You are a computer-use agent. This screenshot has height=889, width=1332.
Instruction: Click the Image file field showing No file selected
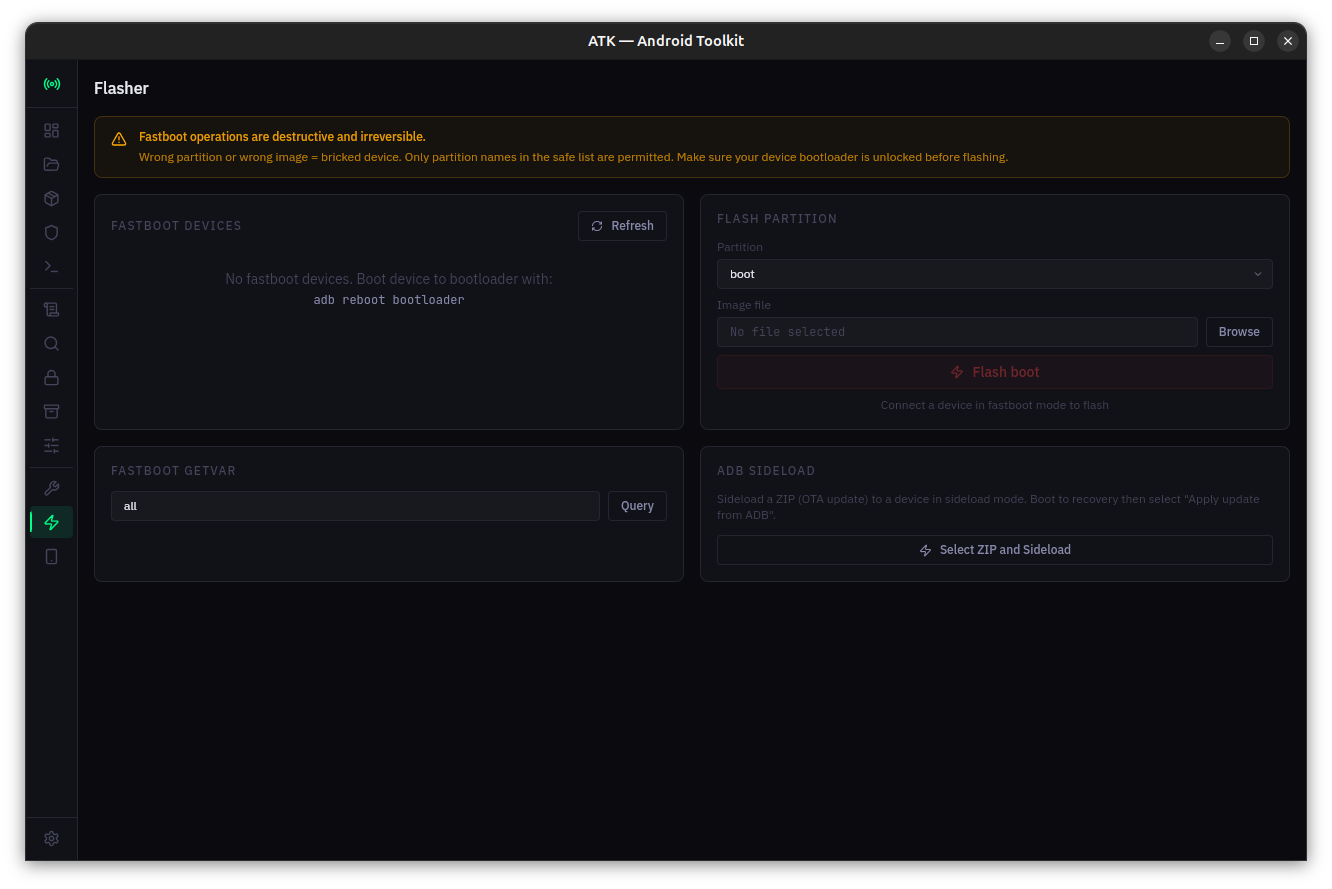957,332
